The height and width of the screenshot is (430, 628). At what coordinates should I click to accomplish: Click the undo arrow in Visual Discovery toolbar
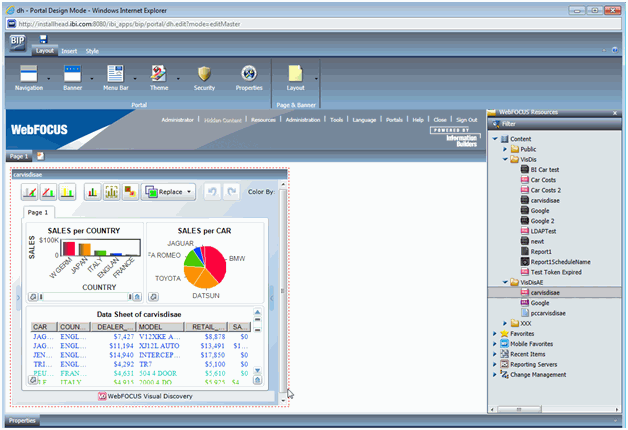pyautogui.click(x=212, y=192)
